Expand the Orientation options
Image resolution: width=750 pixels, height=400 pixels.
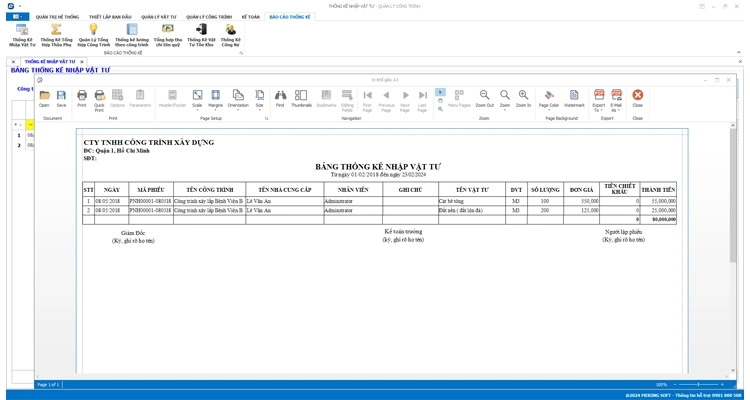coord(238,97)
